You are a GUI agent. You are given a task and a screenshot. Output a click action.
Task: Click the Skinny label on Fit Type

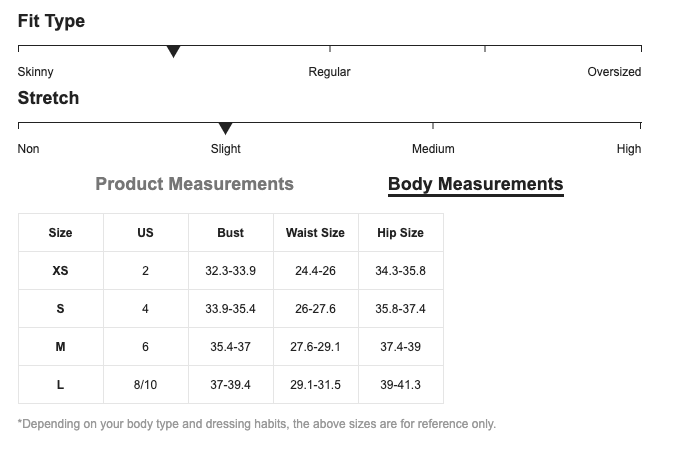tap(35, 72)
